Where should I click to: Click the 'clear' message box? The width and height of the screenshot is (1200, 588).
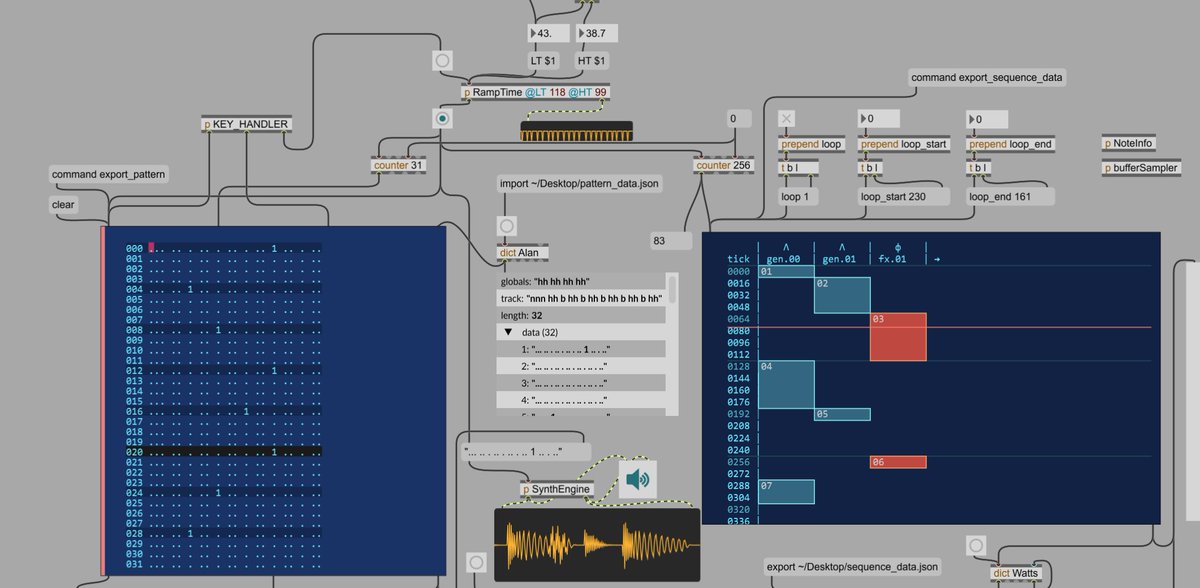(x=64, y=205)
